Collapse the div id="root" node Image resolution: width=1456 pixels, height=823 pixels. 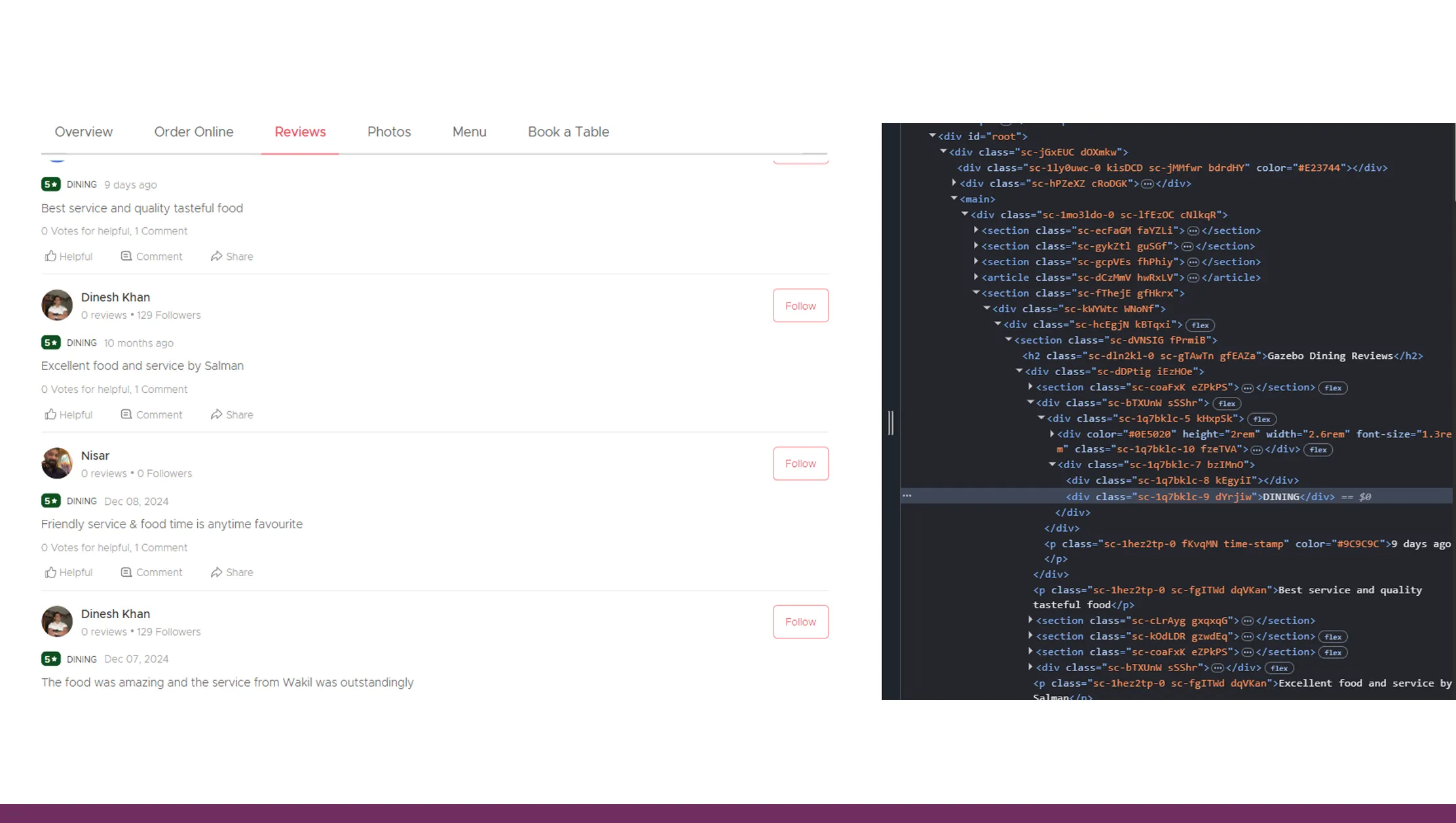932,136
